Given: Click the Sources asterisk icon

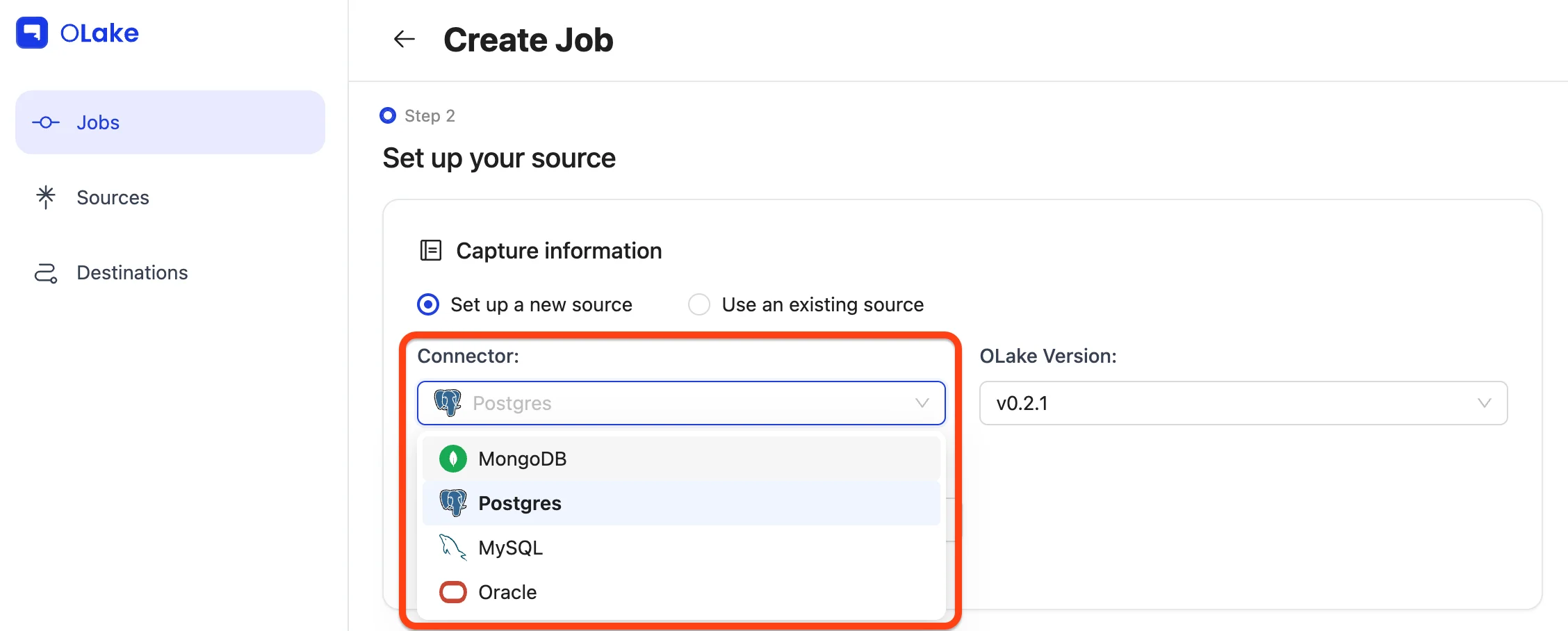Looking at the screenshot, I should pyautogui.click(x=46, y=197).
